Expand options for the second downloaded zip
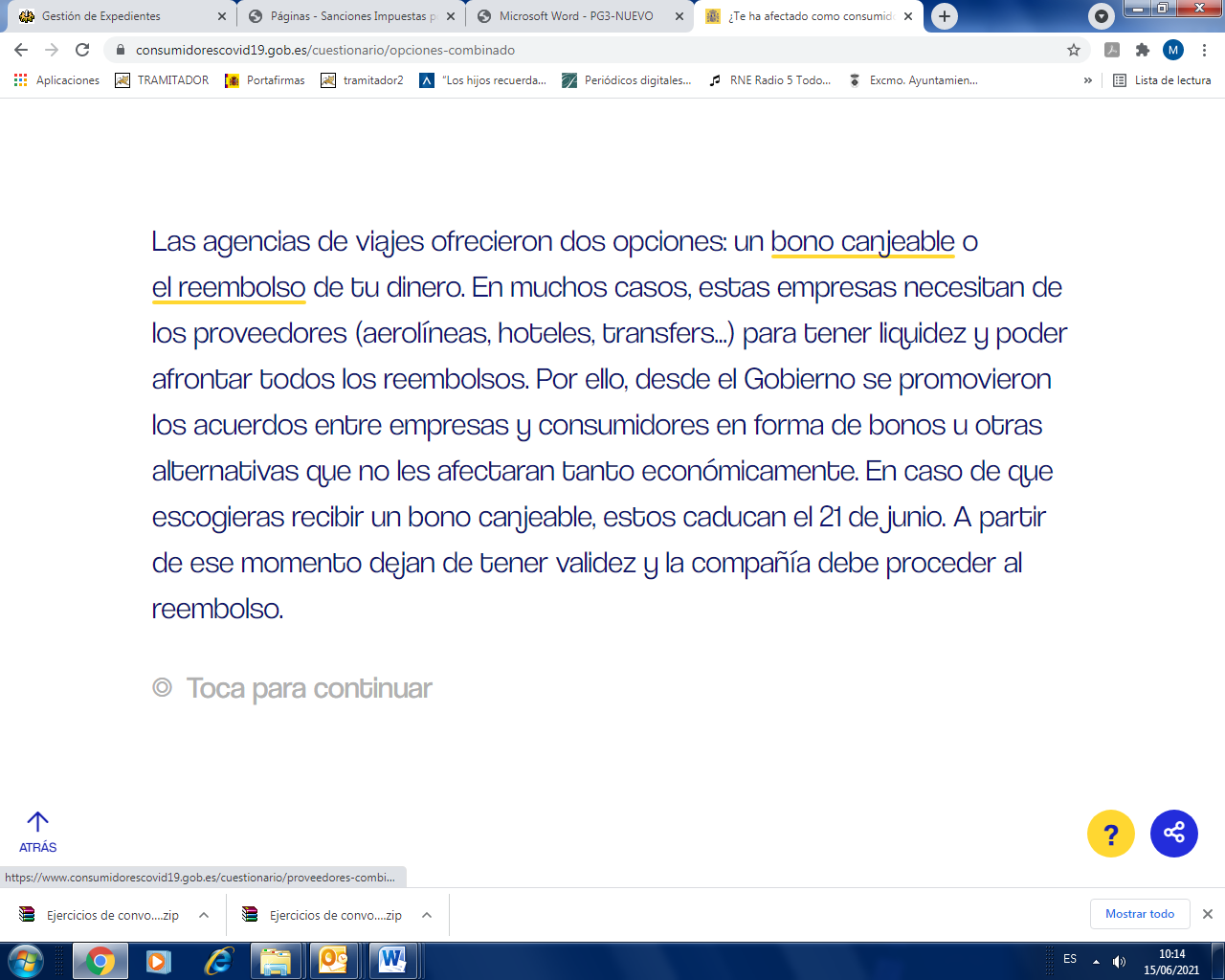Screen dimensions: 1225x980 [427, 915]
